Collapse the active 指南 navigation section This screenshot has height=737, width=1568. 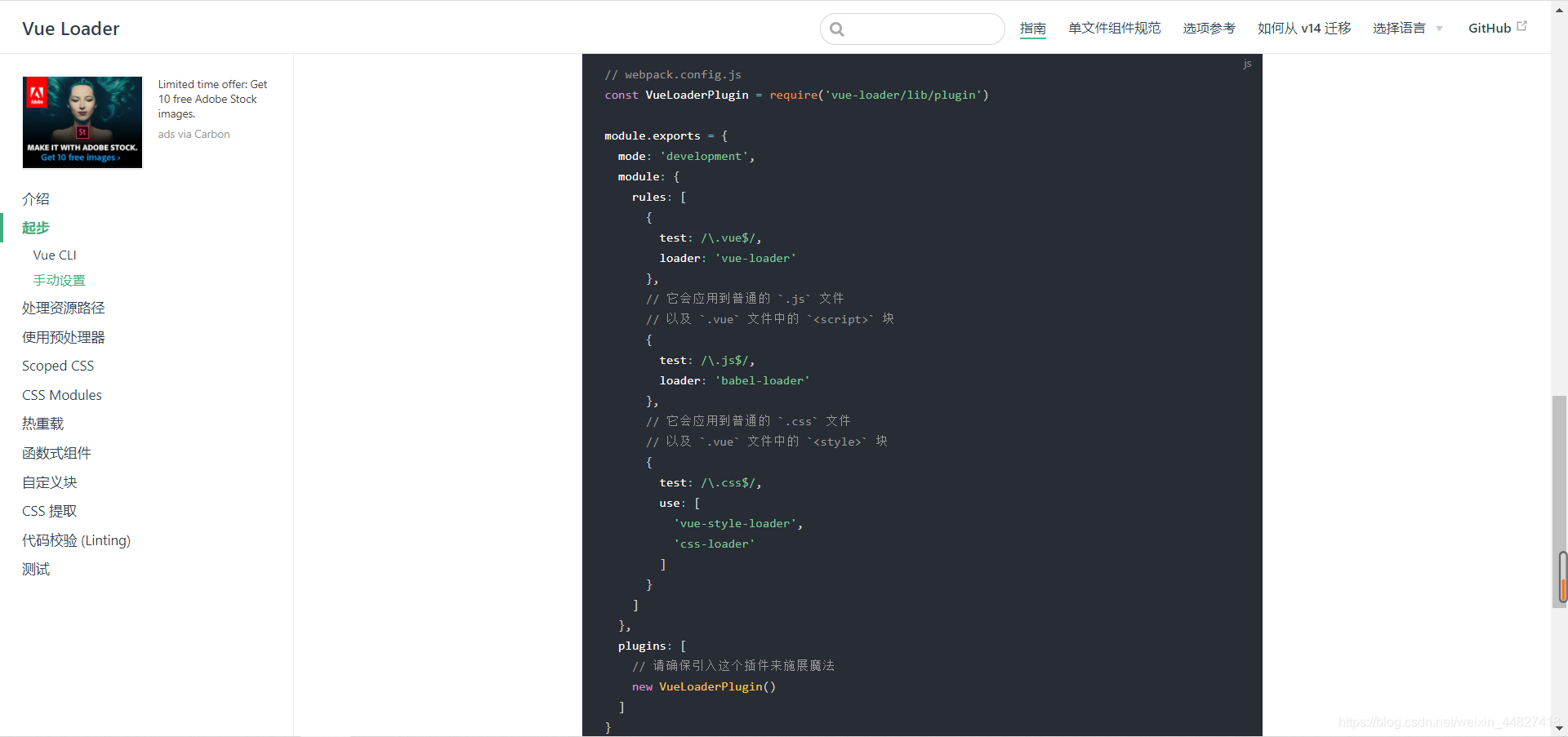click(1032, 28)
